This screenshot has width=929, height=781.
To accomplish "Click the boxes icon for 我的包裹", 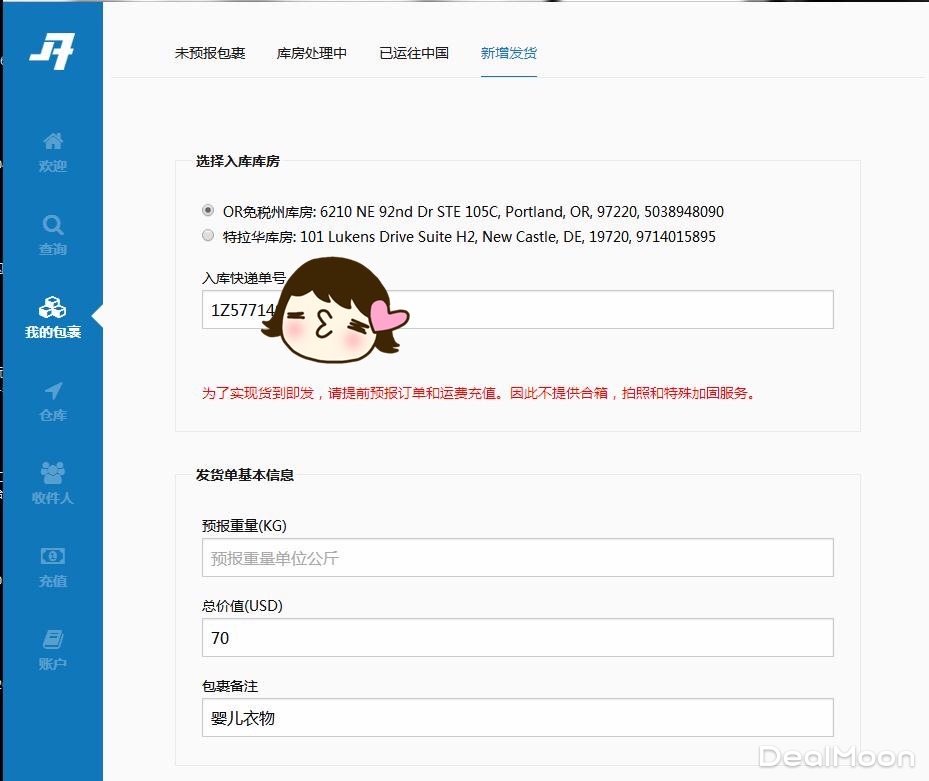I will 52,307.
